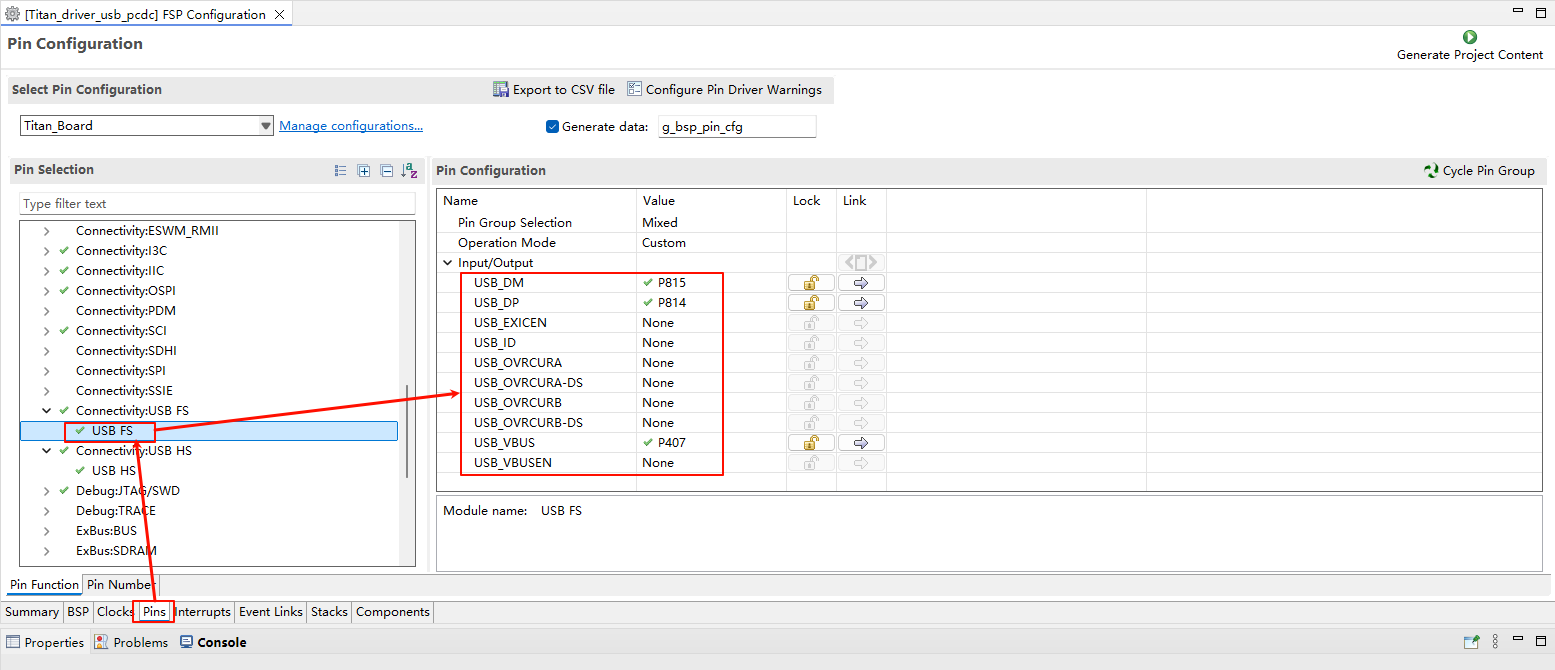This screenshot has width=1555, height=670.
Task: Expand the Connectivity:SCI tree node
Action: 46,331
